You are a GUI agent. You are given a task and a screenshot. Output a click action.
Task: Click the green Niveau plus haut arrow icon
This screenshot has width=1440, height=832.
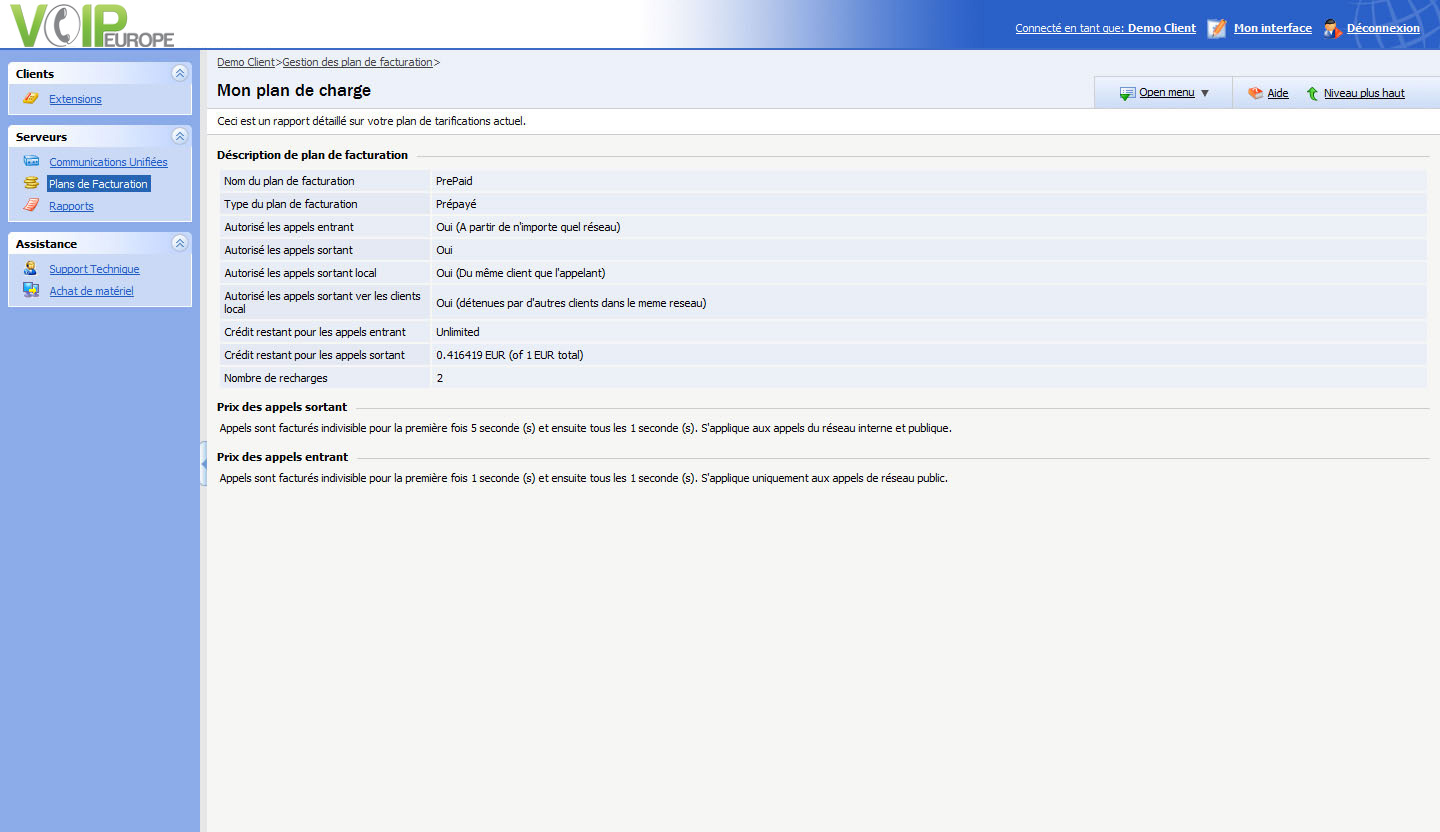1312,93
